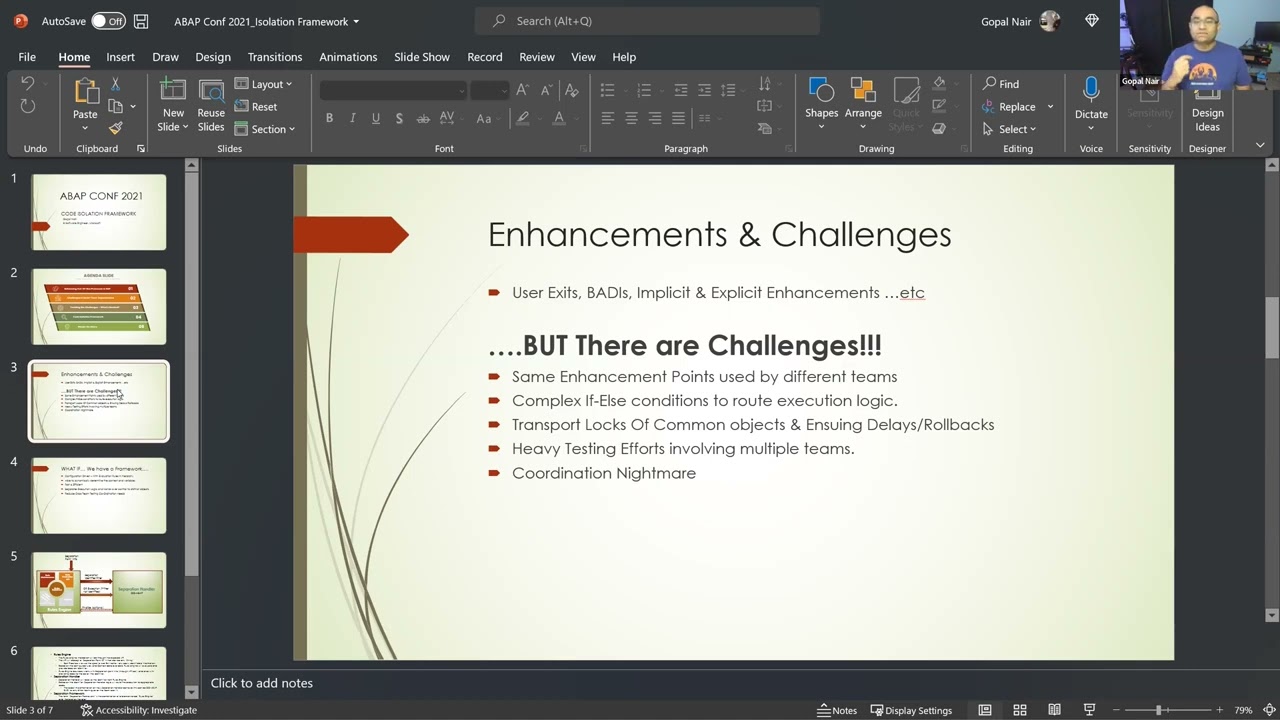The height and width of the screenshot is (720, 1280).
Task: Toggle Strikethrough formatting
Action: [423, 118]
